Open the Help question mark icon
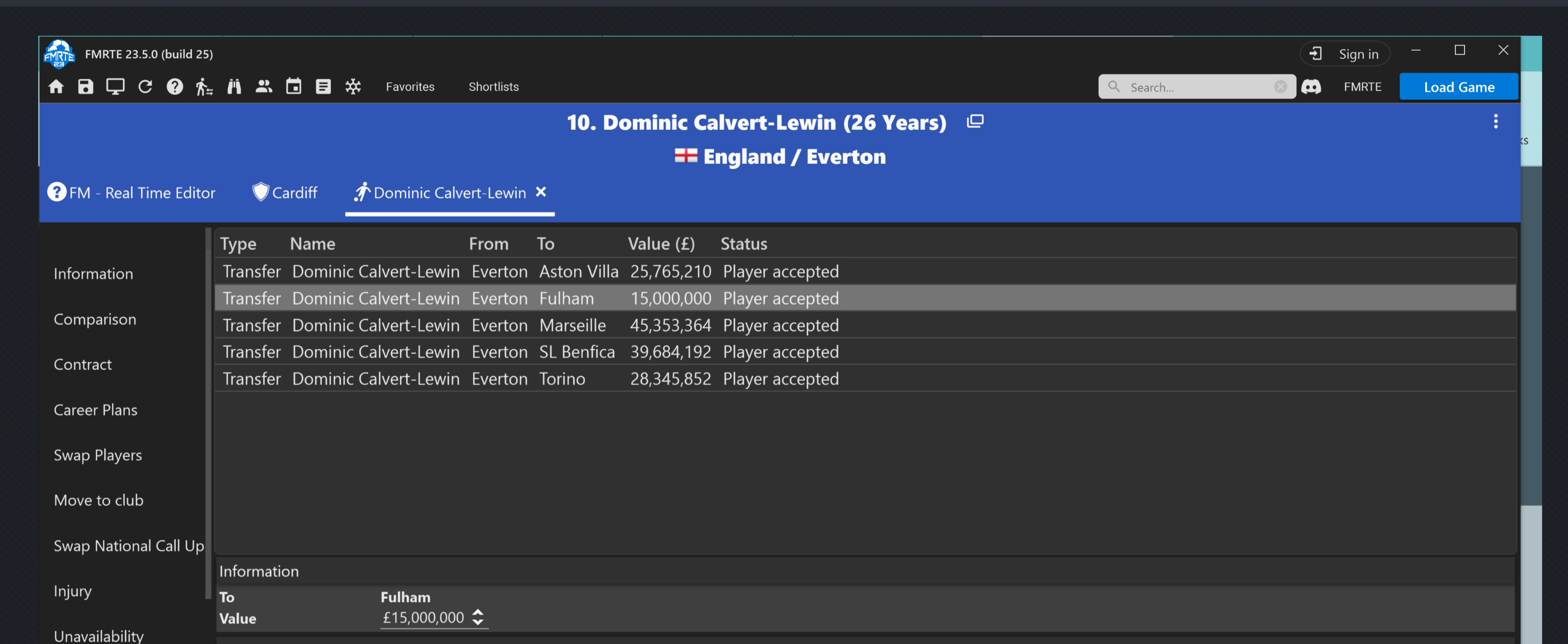This screenshot has height=644, width=1568. coord(175,87)
